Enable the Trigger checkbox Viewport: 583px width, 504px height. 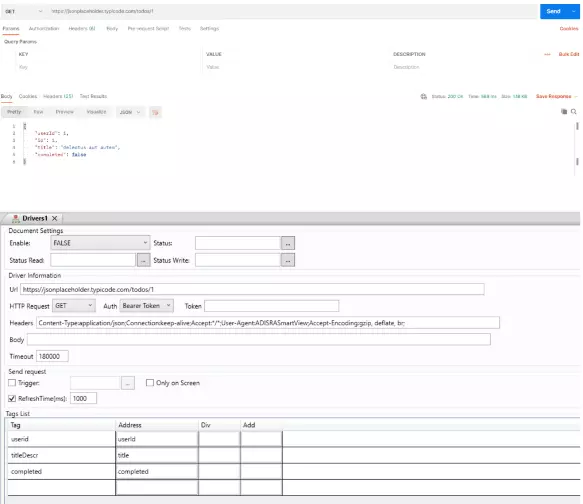12,383
